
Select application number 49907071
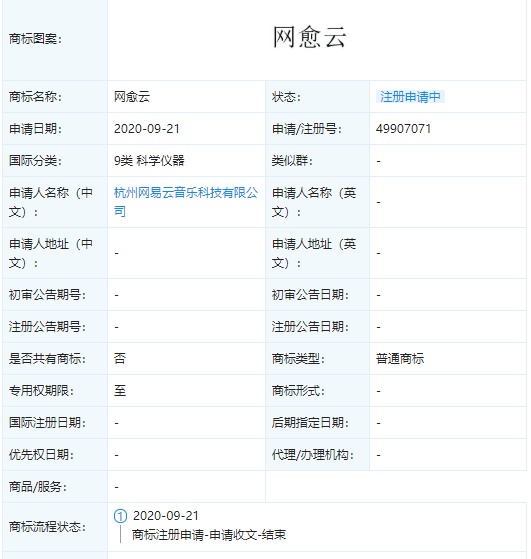point(403,129)
